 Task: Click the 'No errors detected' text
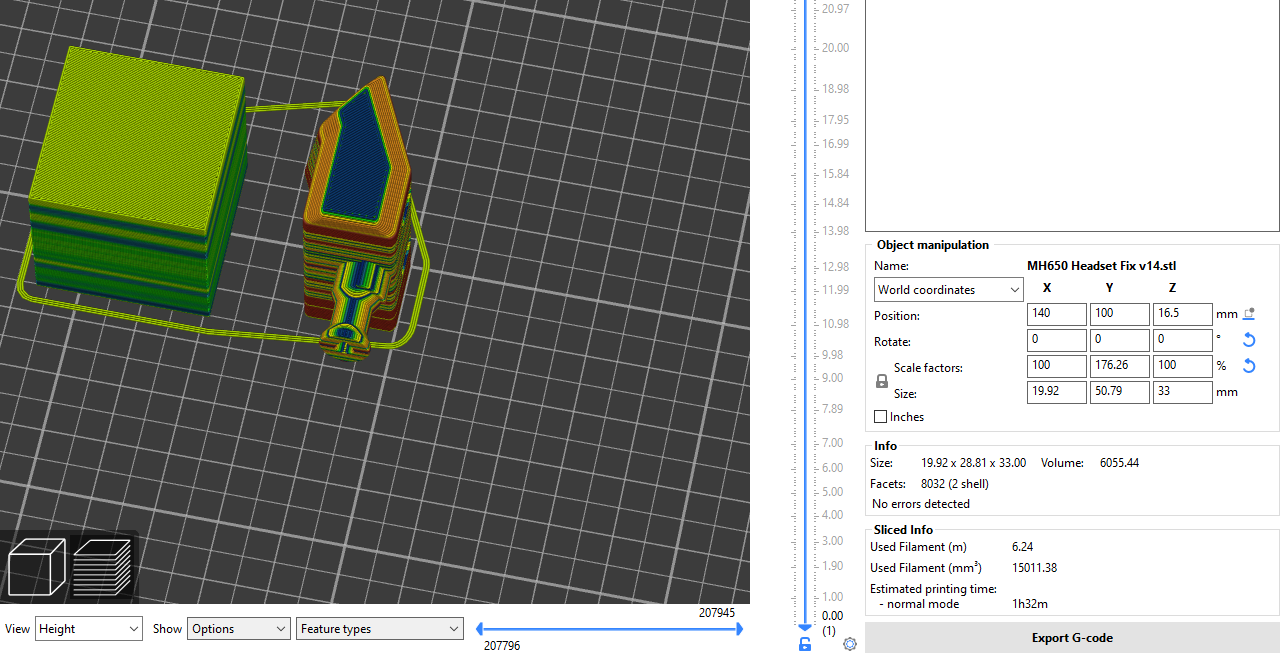pos(921,504)
